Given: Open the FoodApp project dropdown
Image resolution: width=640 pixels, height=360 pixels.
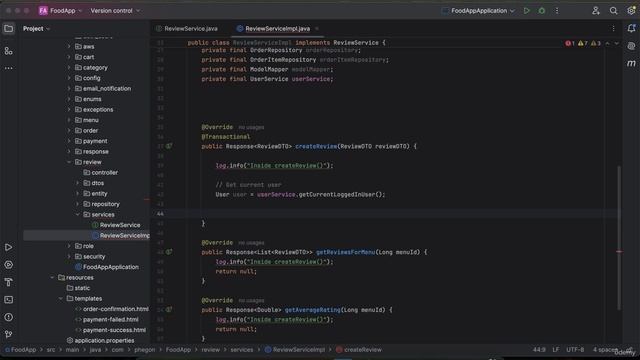Looking at the screenshot, I should [60, 11].
